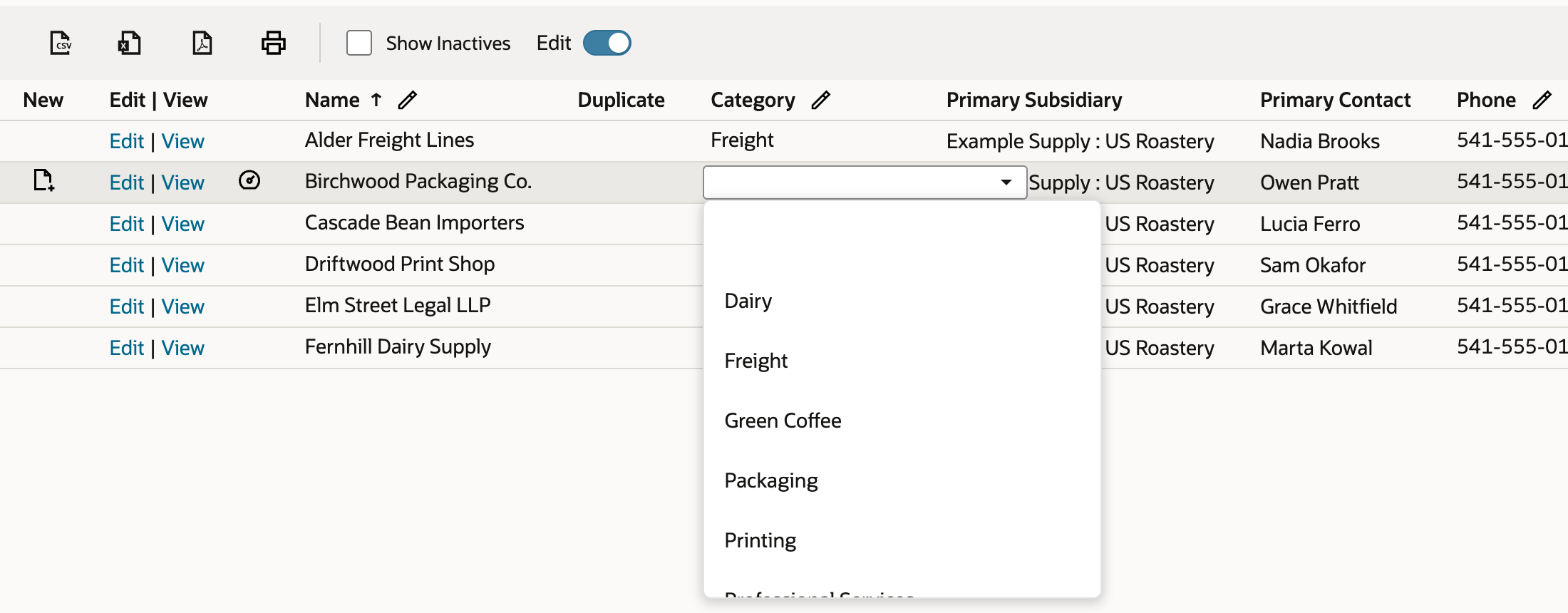
Task: Choose Freight from the category dropdown list
Action: pos(902,361)
